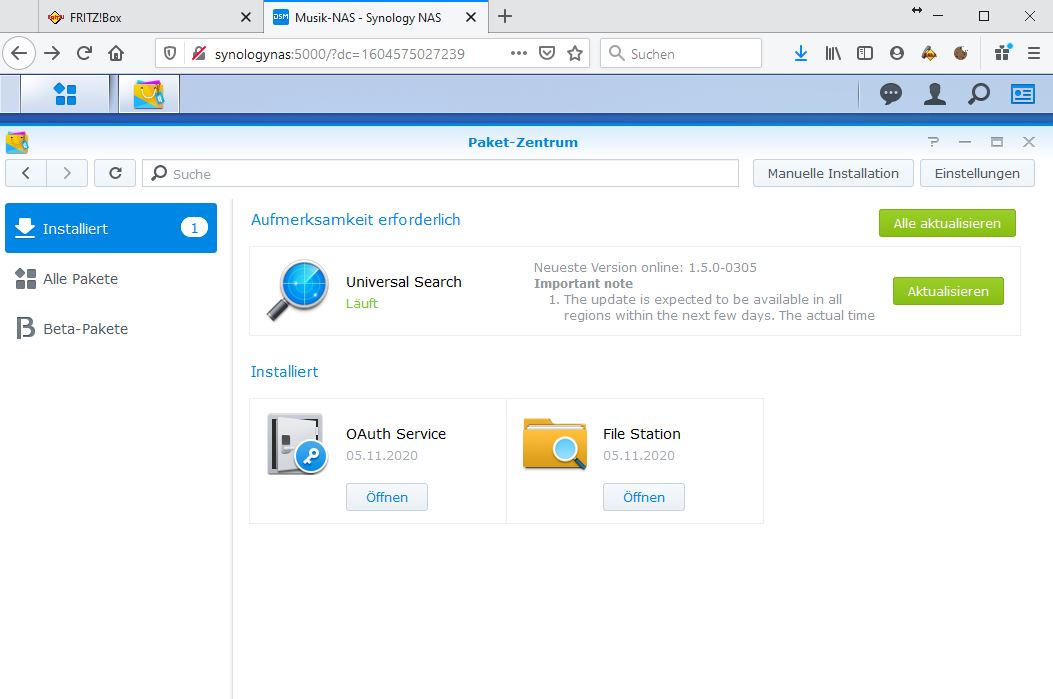Close the Musik-NAS tab

(471, 17)
